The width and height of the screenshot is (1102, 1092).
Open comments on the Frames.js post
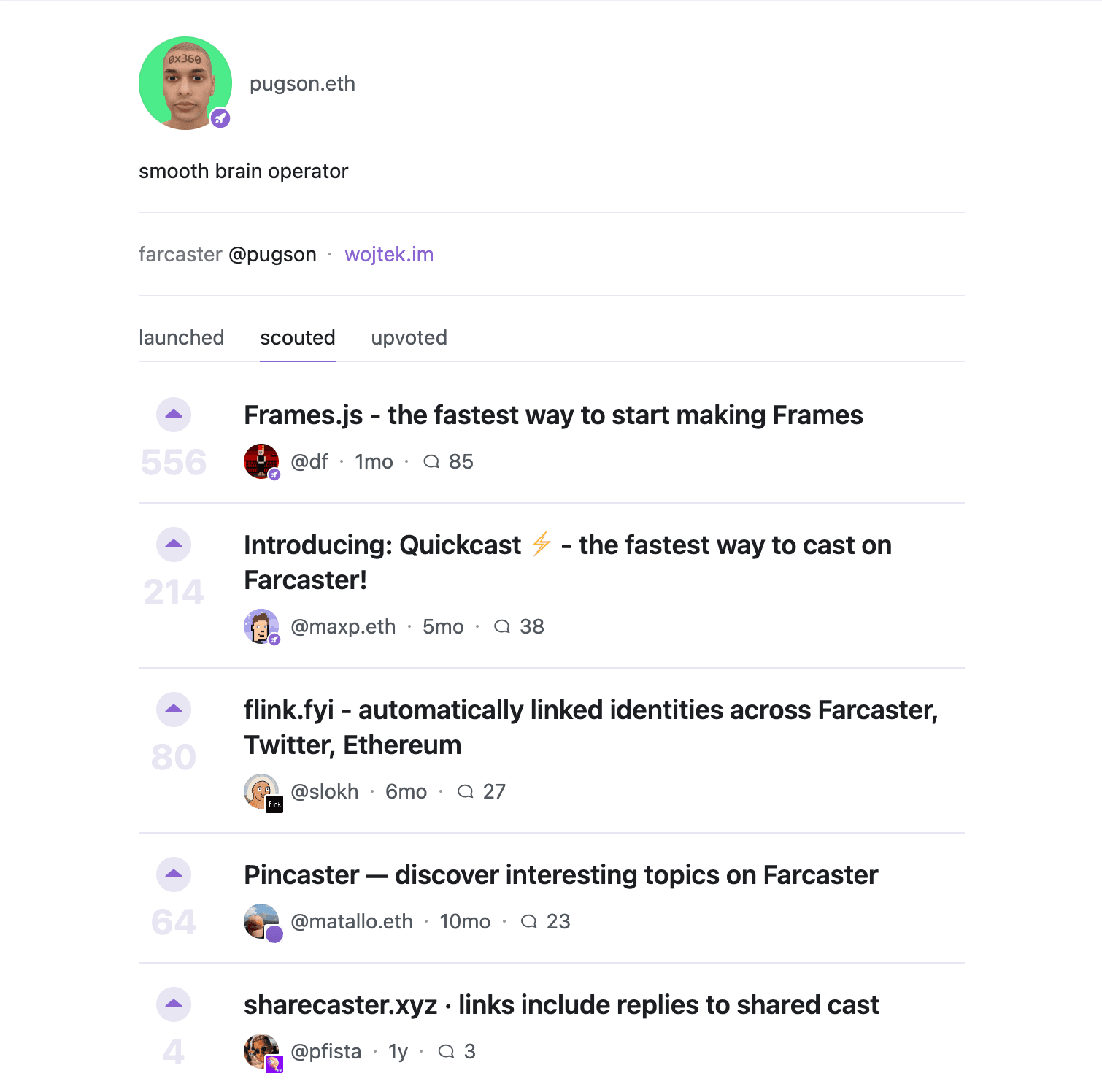coord(448,462)
